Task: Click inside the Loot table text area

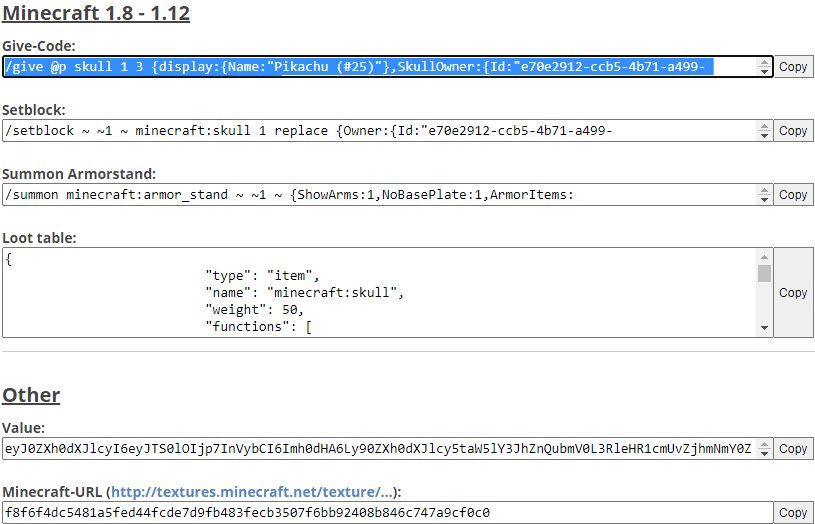Action: click(x=380, y=292)
